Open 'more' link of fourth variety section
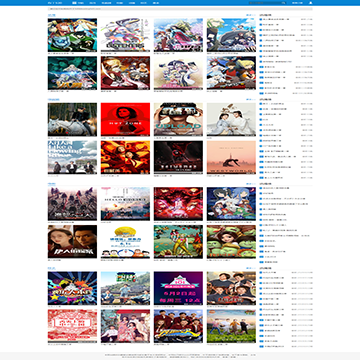The image size is (360, 360). pos(250,268)
